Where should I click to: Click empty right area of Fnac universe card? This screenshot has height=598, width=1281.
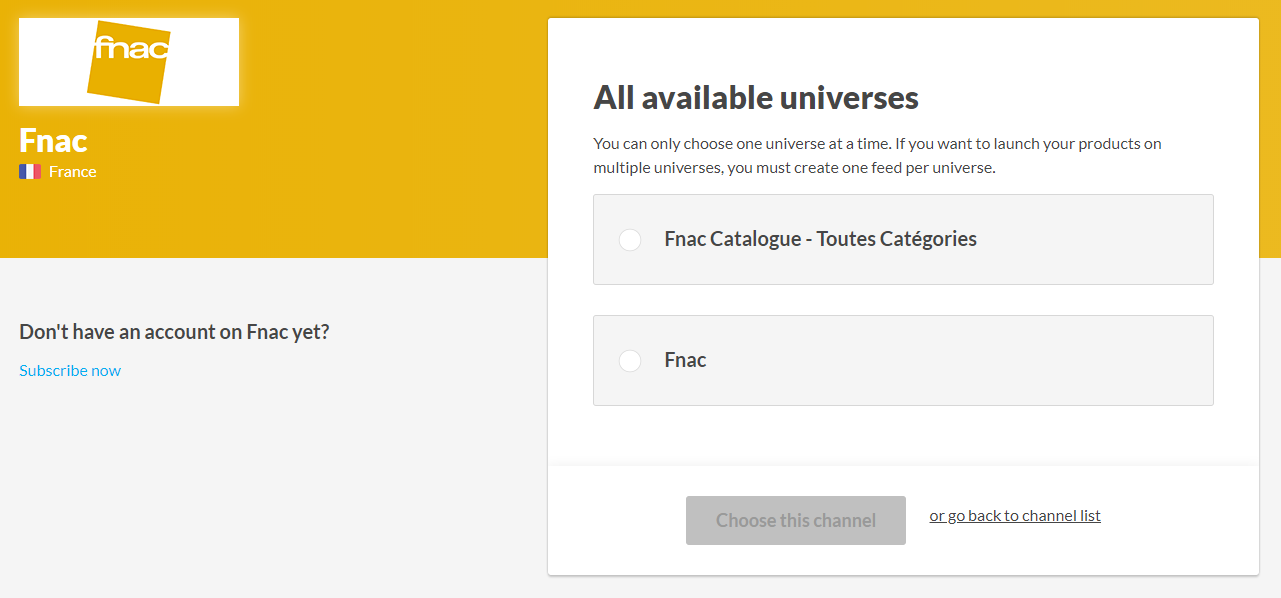[x=1000, y=361]
